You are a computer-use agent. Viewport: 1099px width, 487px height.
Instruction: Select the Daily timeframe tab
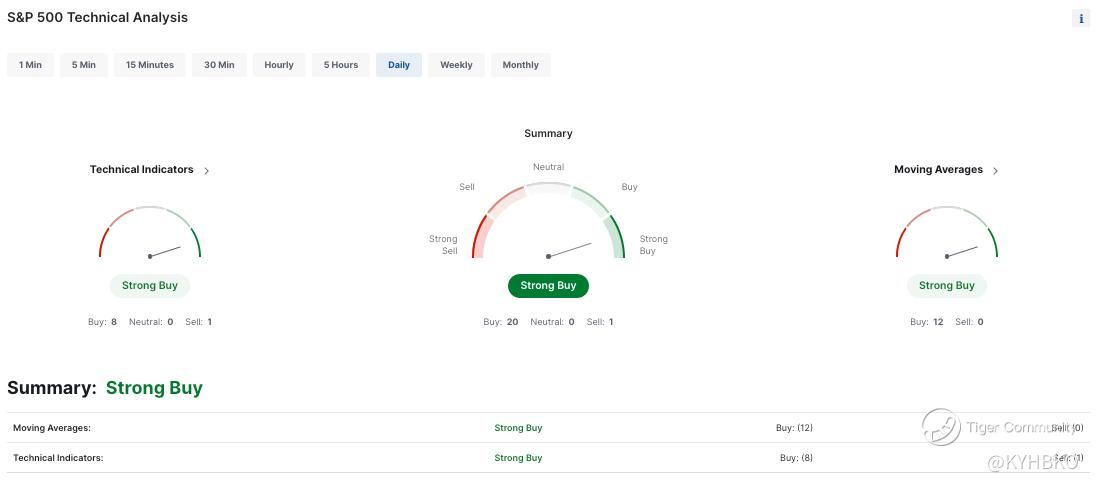399,64
